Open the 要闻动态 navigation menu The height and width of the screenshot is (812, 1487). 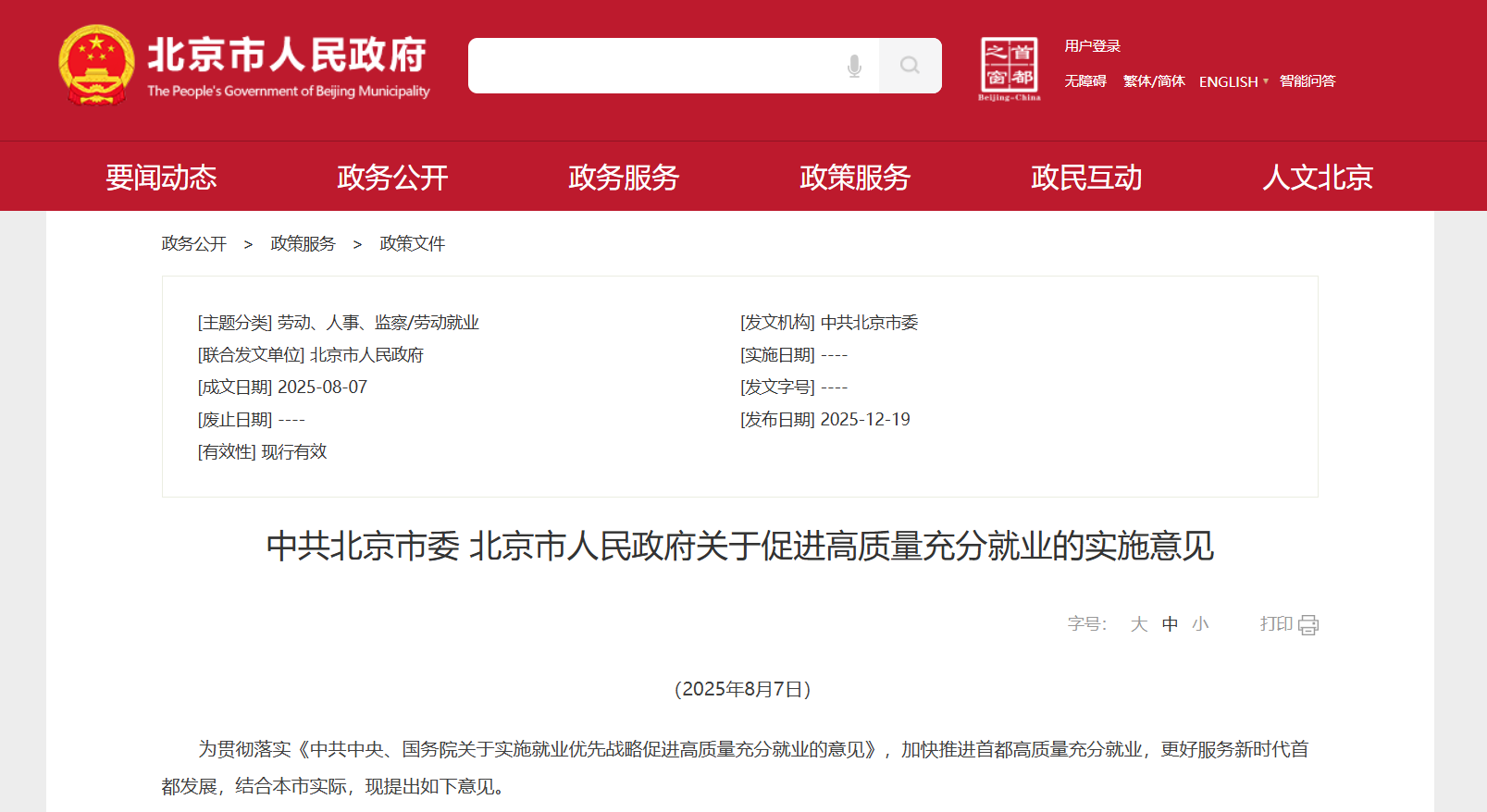tap(161, 177)
